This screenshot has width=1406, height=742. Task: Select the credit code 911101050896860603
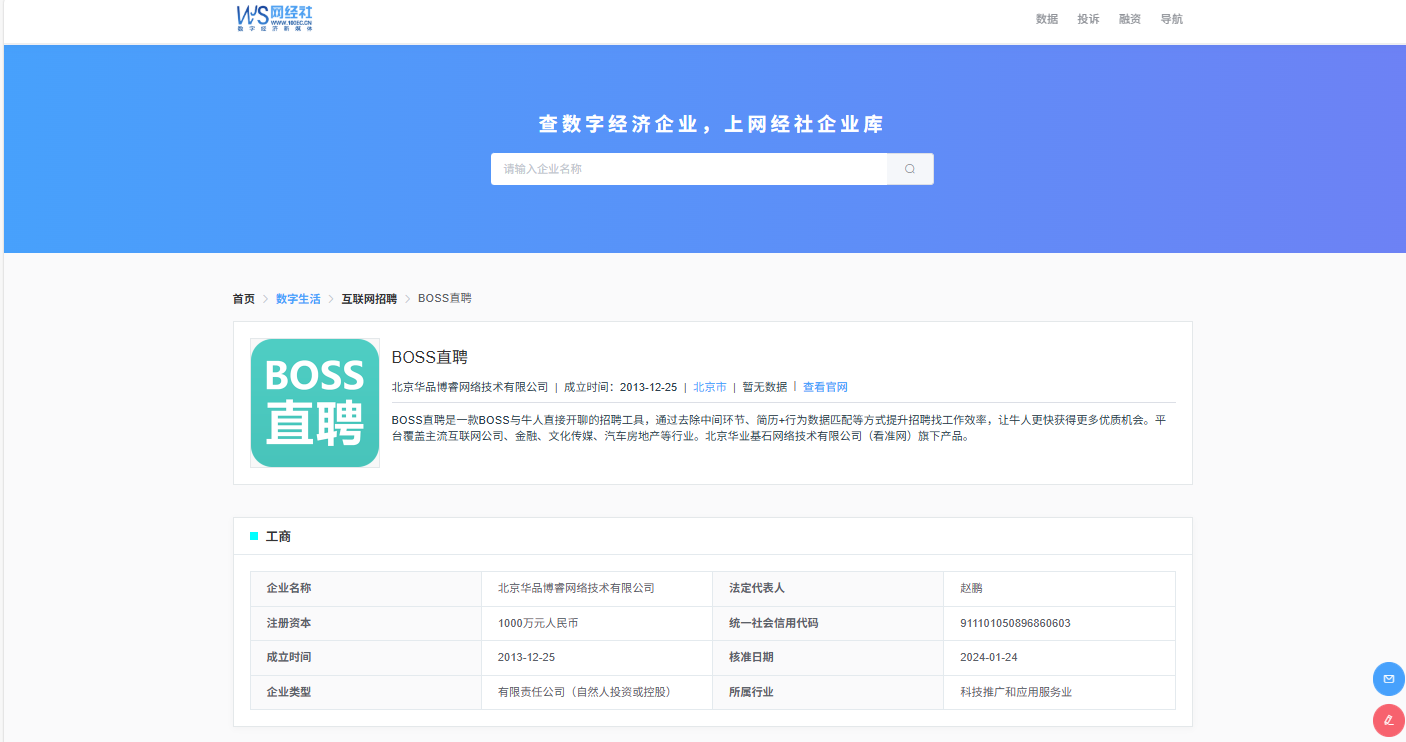1015,623
